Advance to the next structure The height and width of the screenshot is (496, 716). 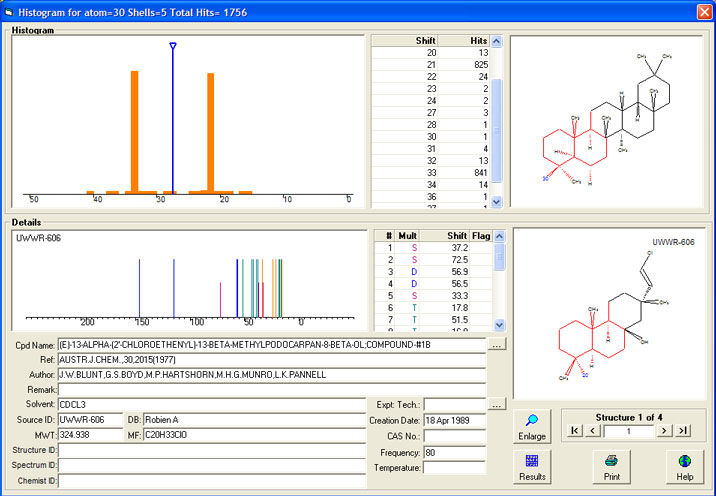coord(663,430)
